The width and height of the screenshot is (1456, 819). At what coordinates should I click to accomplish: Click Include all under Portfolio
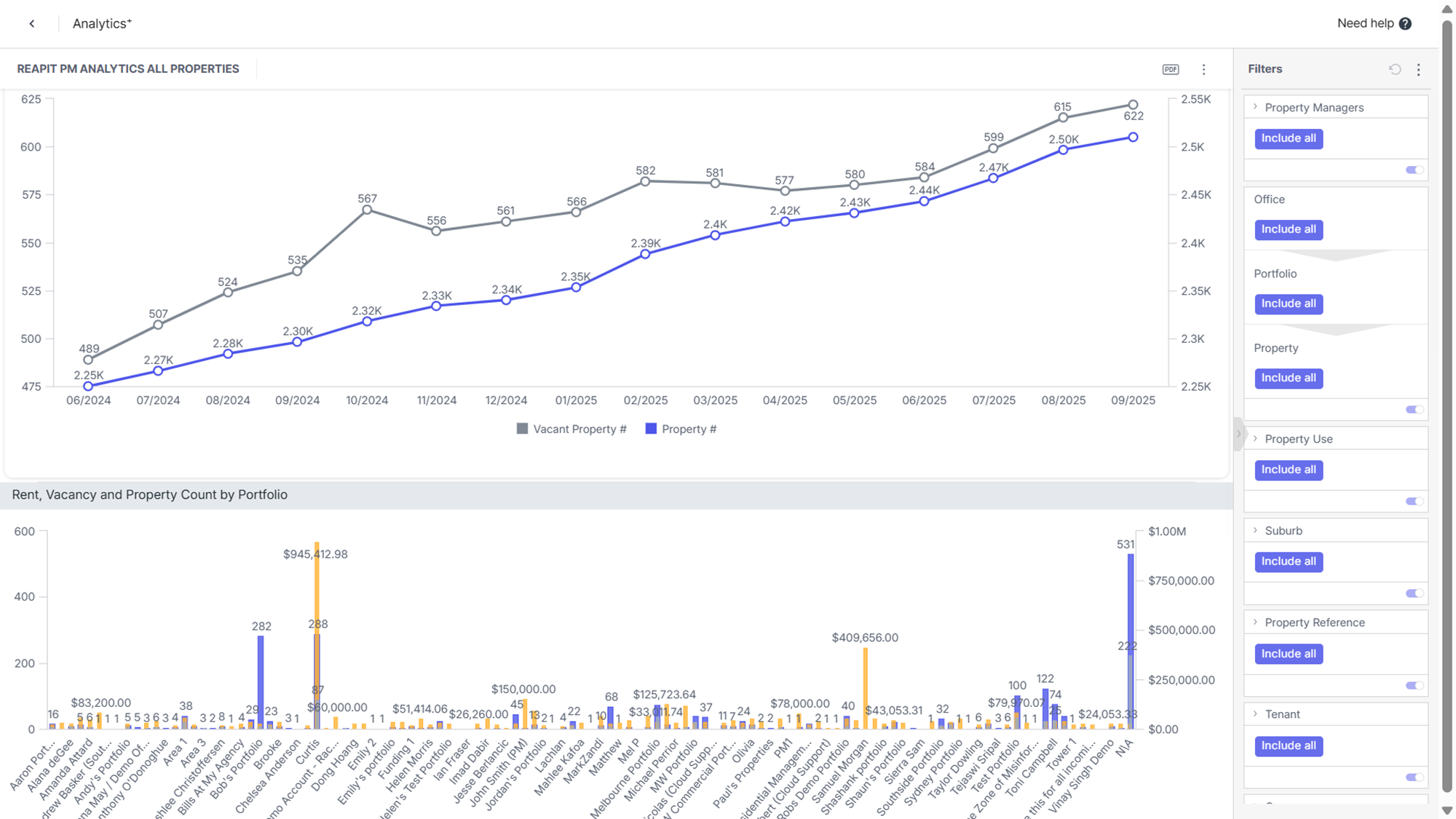click(x=1289, y=304)
